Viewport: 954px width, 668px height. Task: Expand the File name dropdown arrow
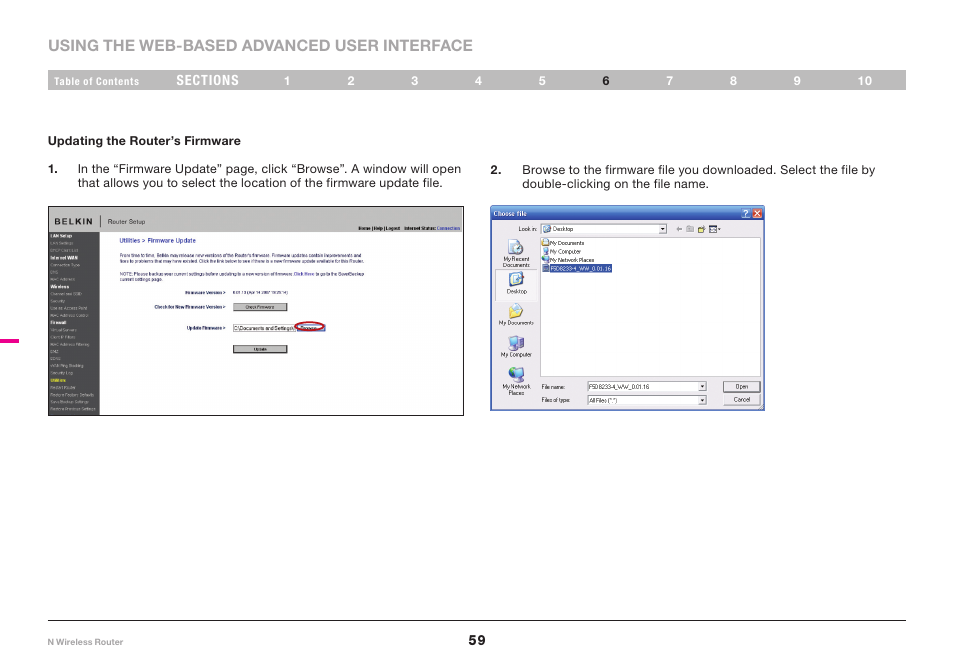702,386
